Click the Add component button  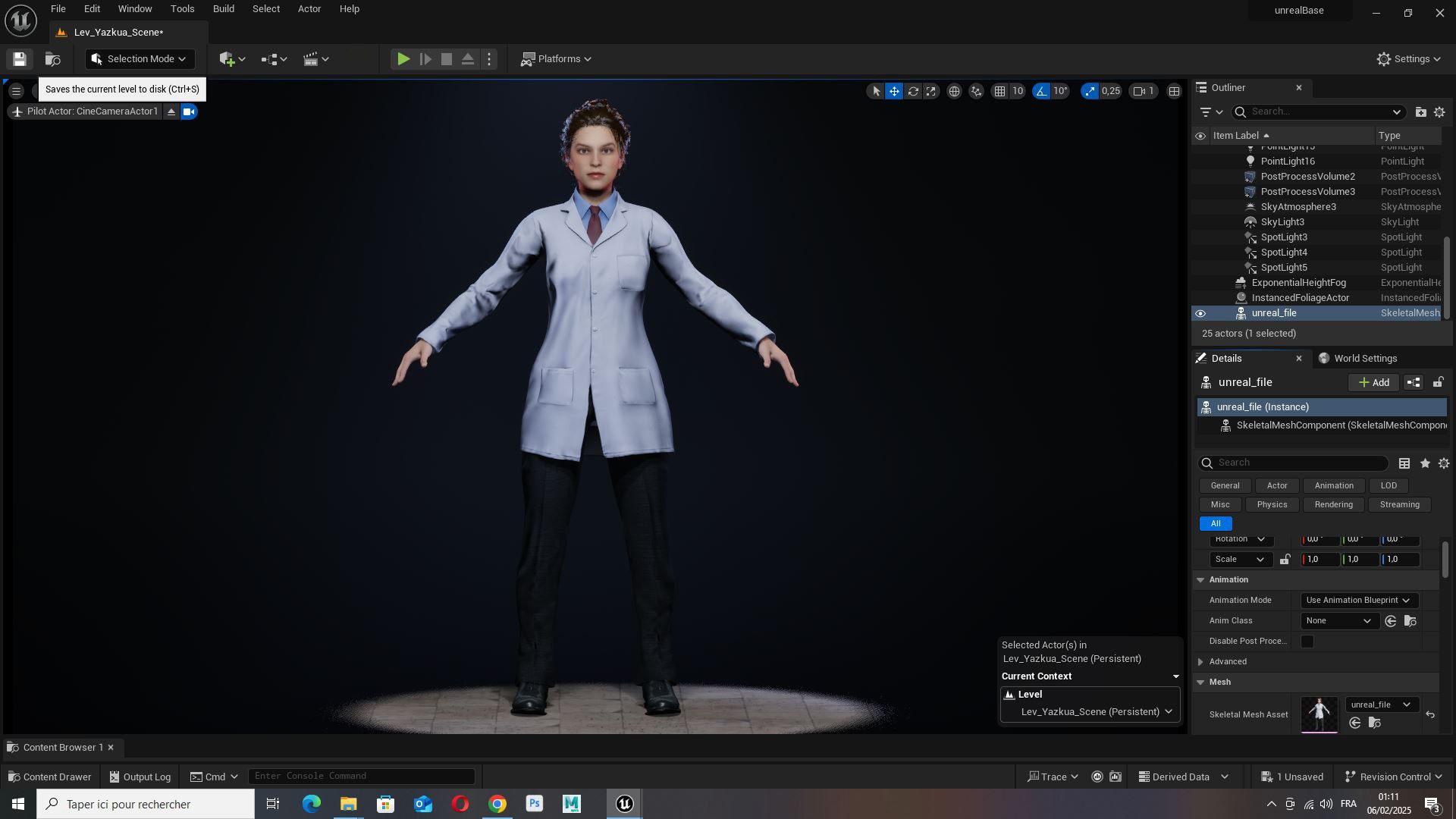[1373, 383]
